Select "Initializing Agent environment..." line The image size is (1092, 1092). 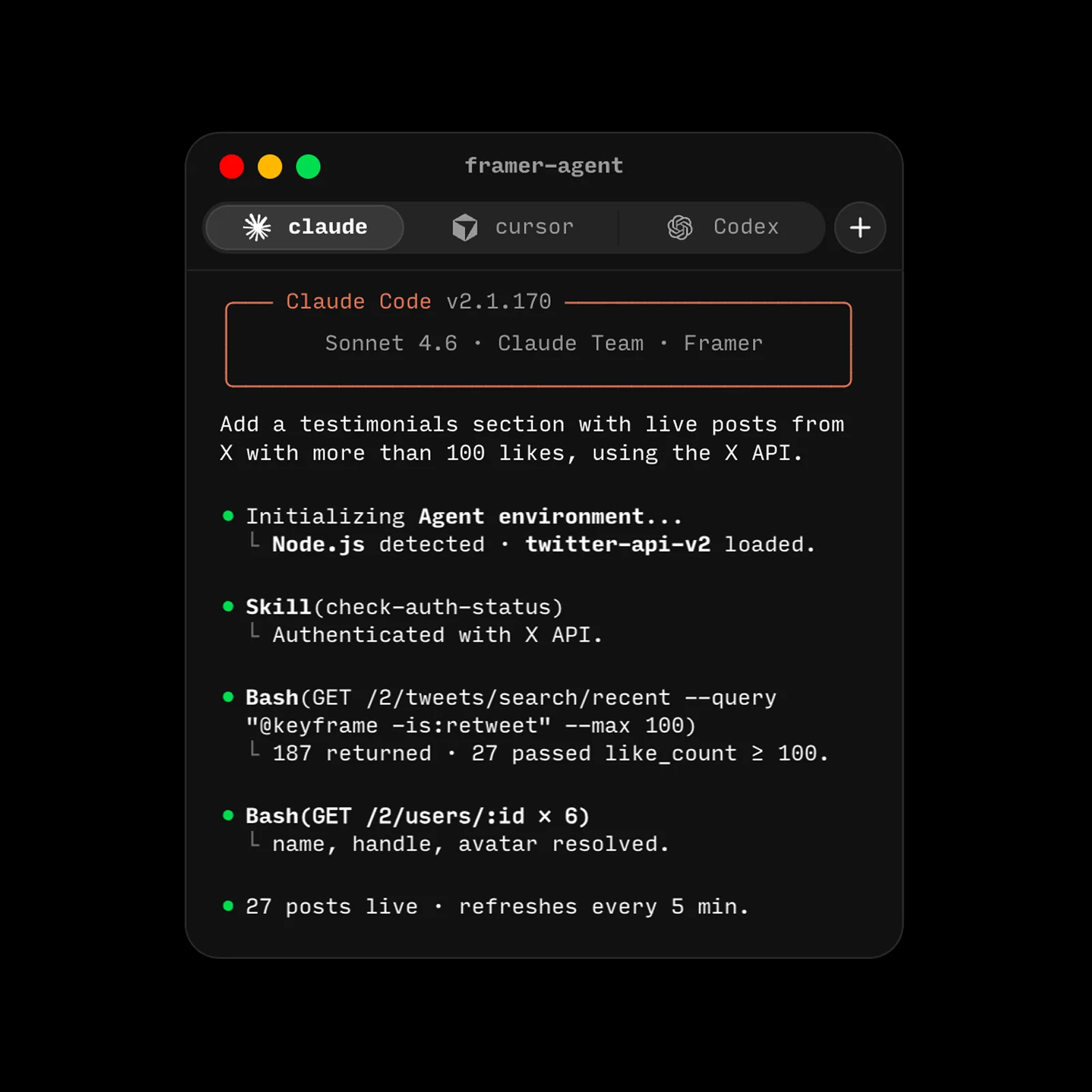click(x=464, y=517)
